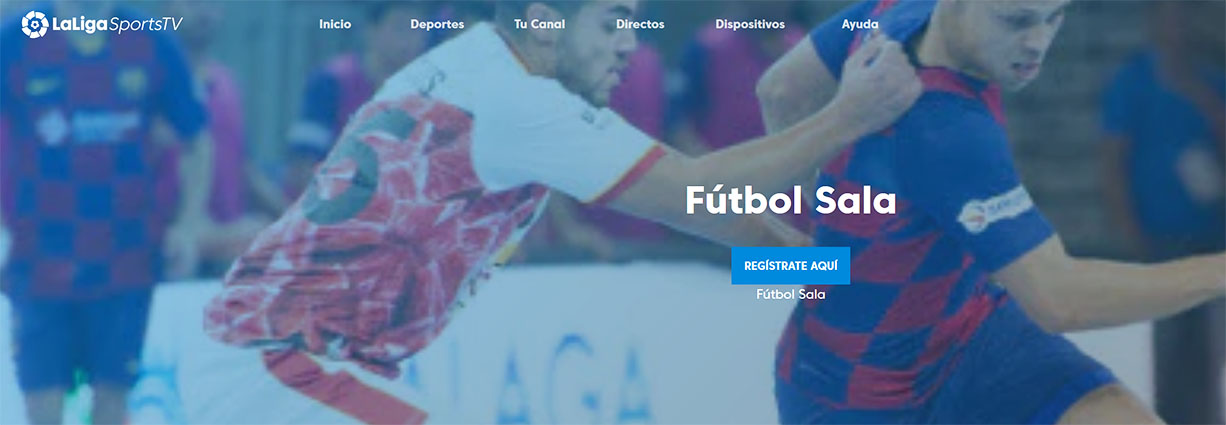
Task: Open the Ayuda help page
Action: [x=860, y=24]
